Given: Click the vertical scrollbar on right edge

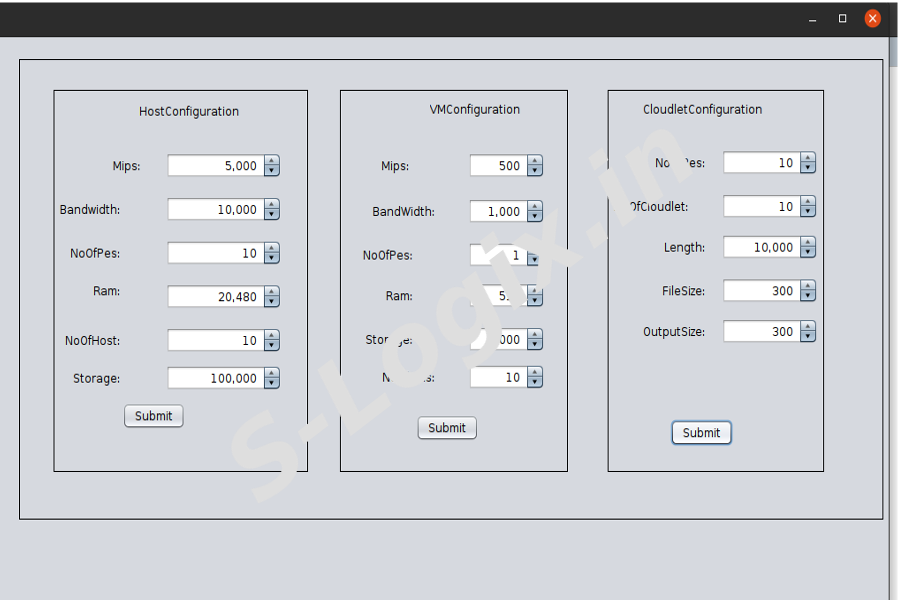Looking at the screenshot, I should pyautogui.click(x=893, y=300).
